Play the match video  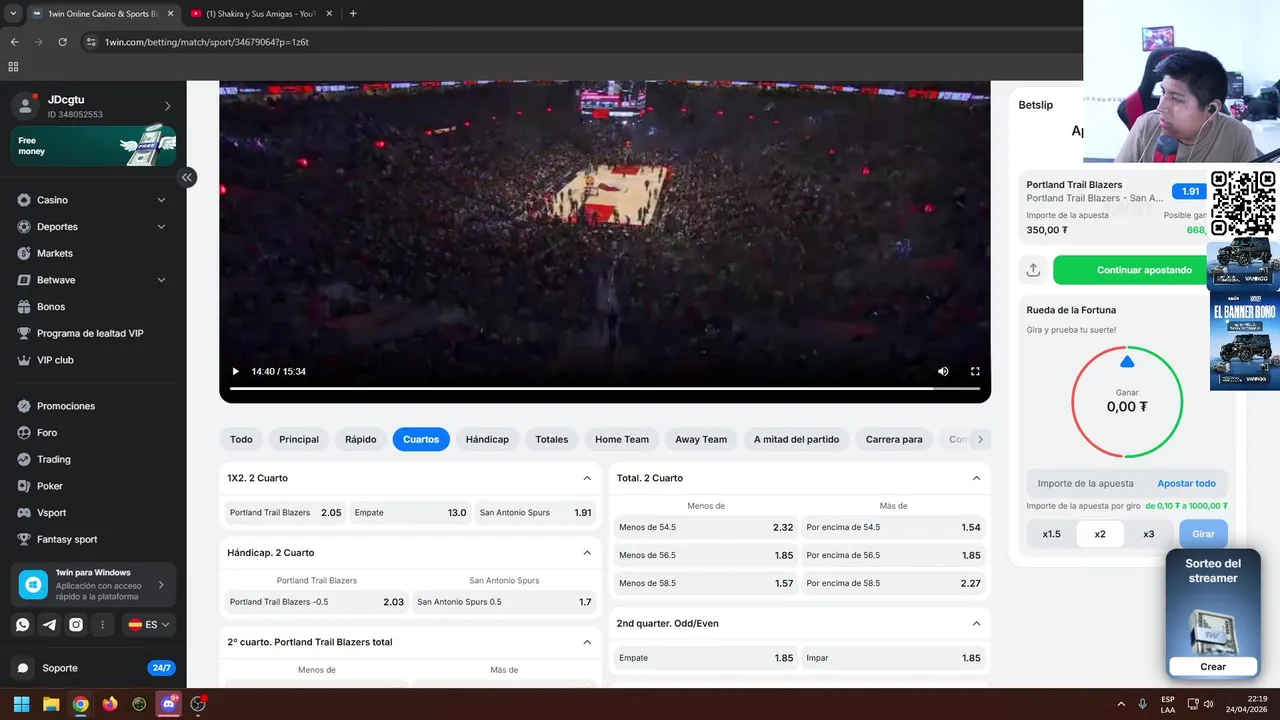point(236,372)
